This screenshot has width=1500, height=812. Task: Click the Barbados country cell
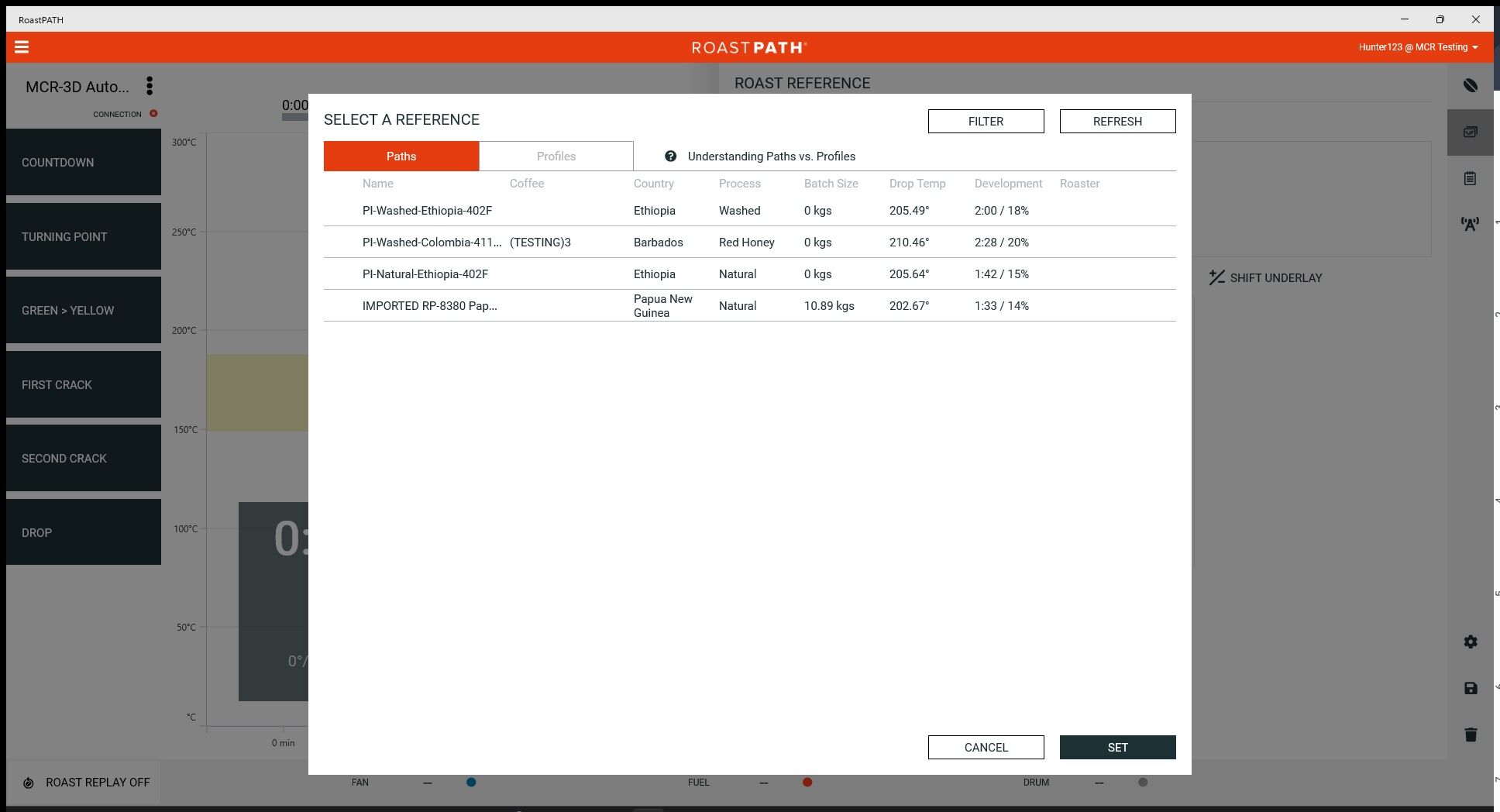point(659,243)
